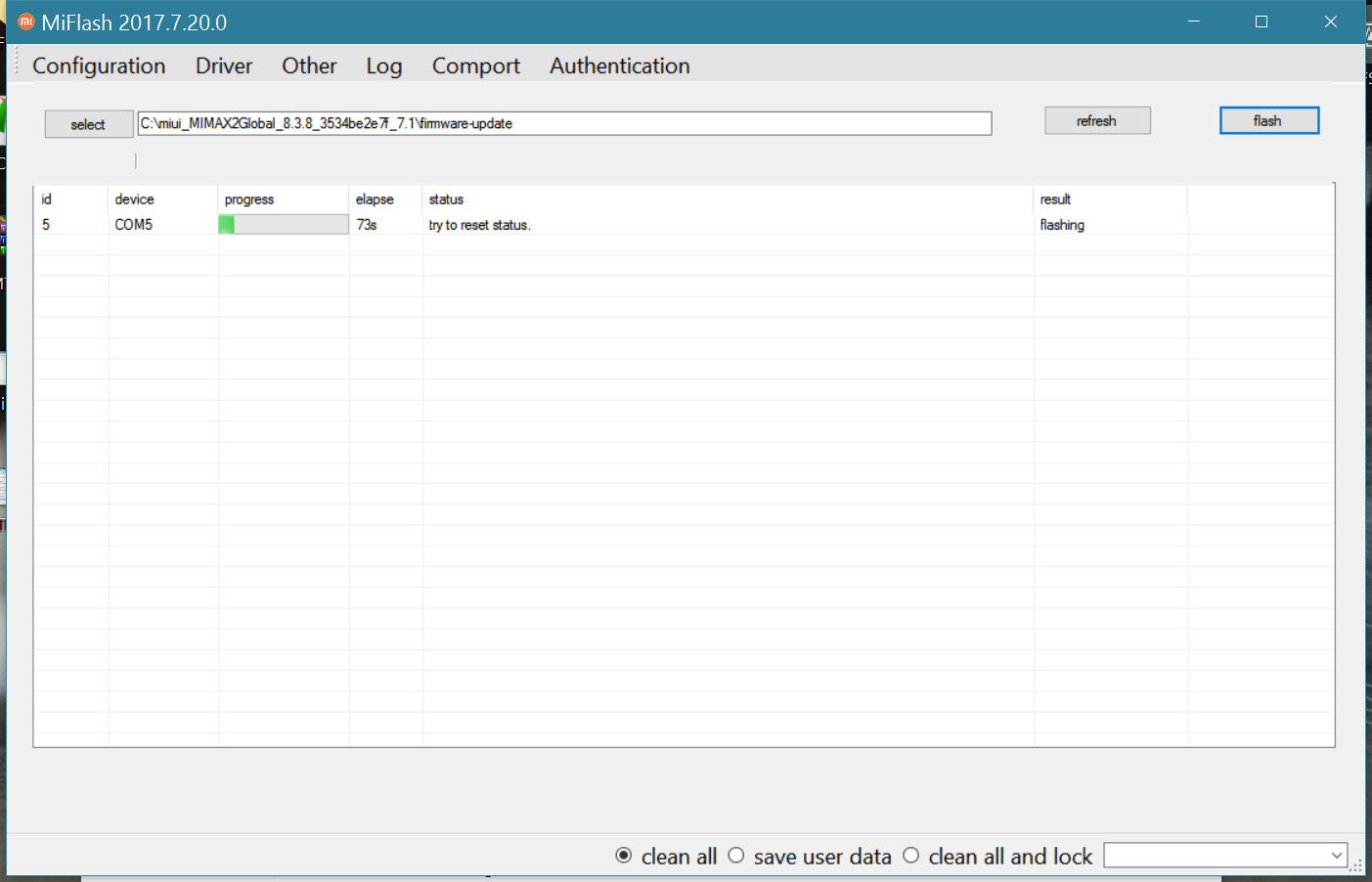Viewport: 1372px width, 882px height.
Task: Open the Comport menu
Action: [x=476, y=66]
